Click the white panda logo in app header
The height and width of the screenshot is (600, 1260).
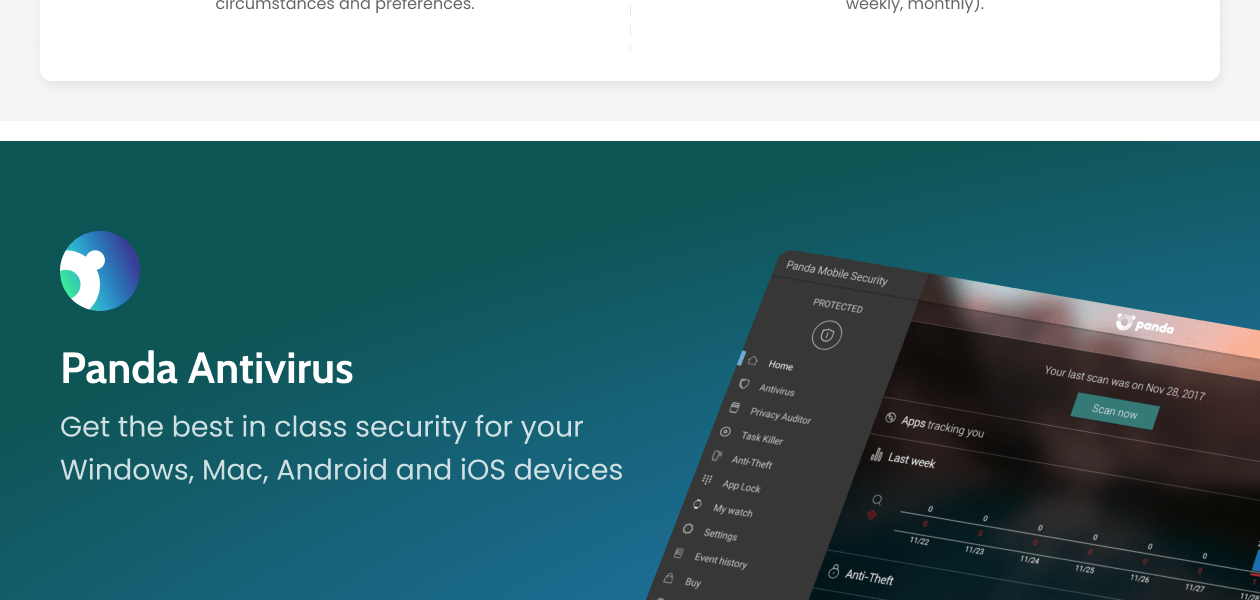(x=1145, y=324)
